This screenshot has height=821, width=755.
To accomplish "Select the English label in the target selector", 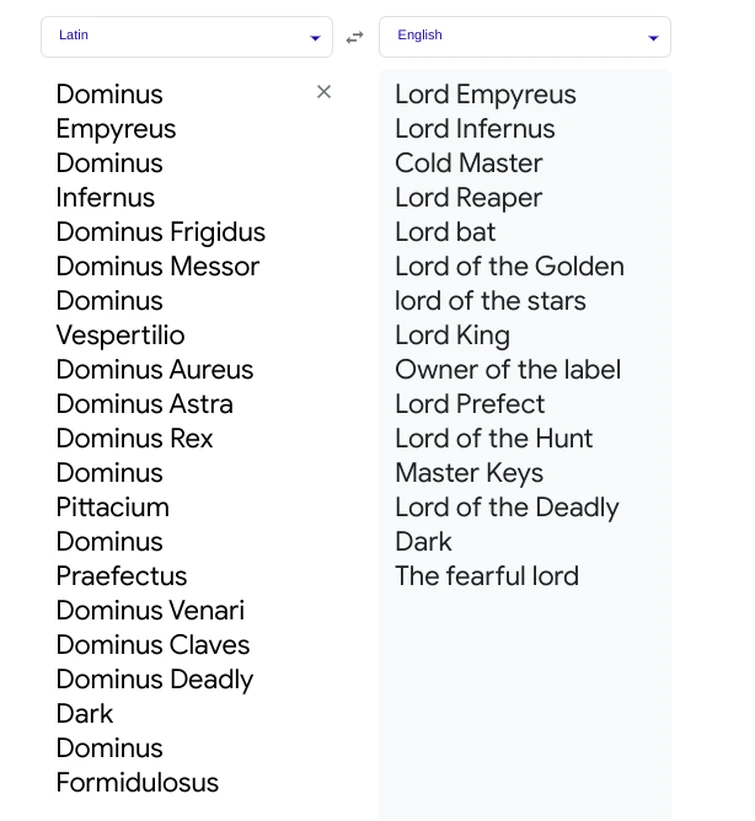I will (x=419, y=35).
